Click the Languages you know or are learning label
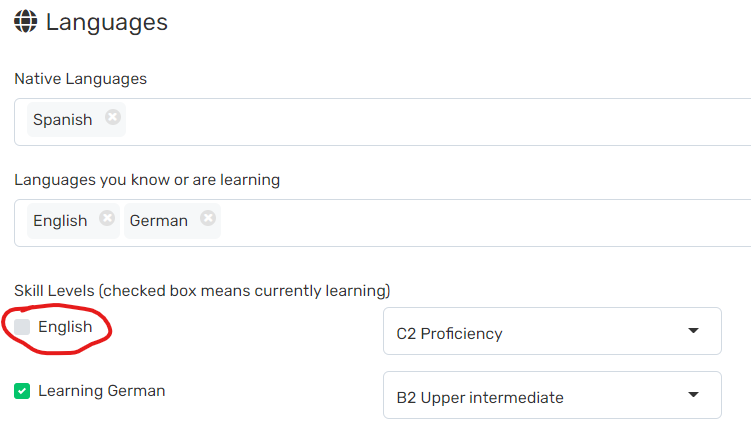Viewport: 751px width, 437px height. coord(146,180)
